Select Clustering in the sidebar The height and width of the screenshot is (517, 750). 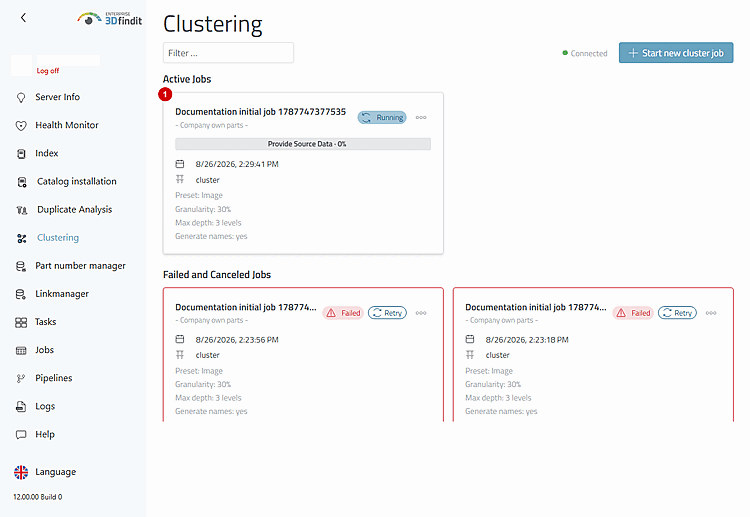tap(58, 238)
